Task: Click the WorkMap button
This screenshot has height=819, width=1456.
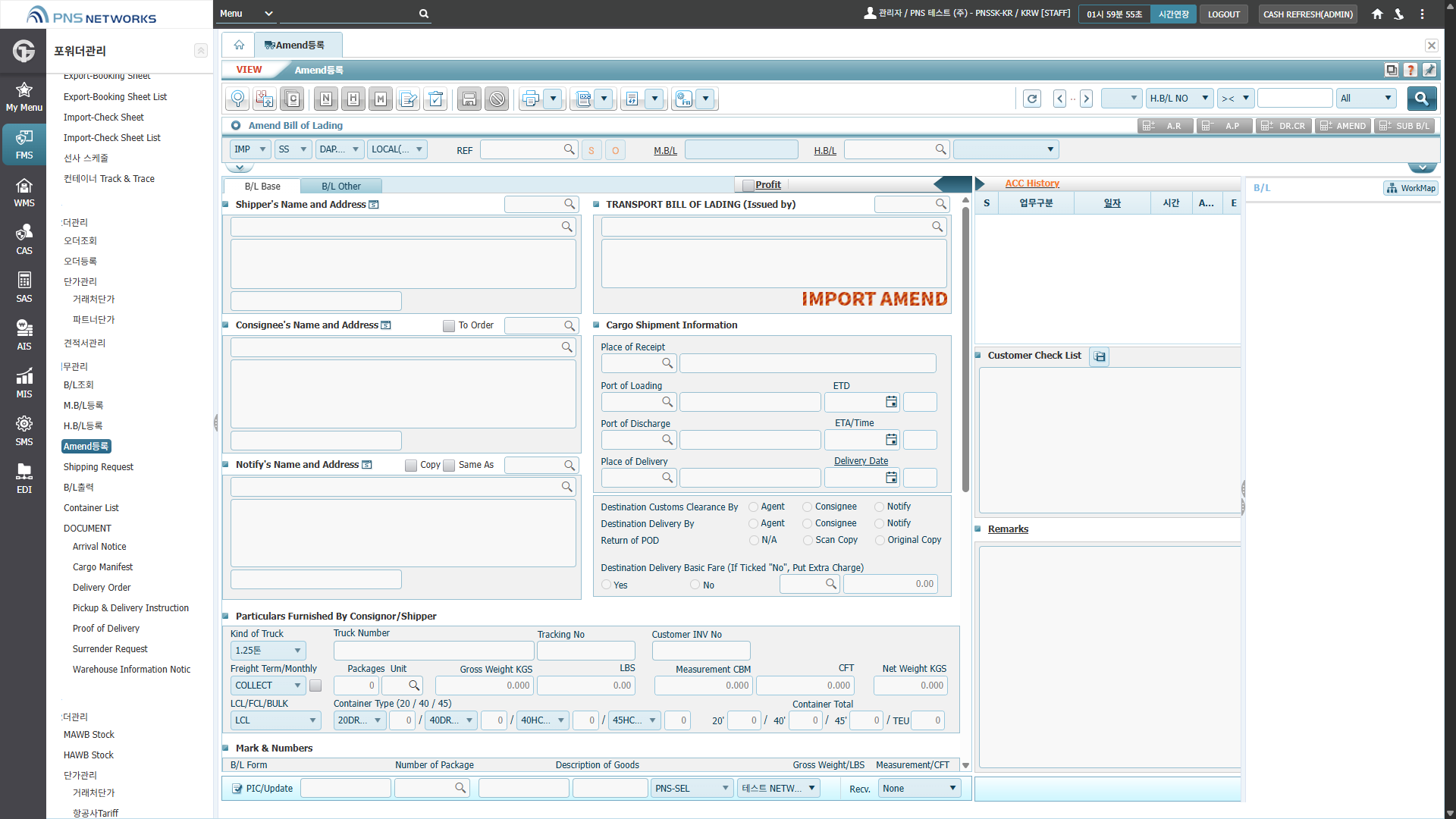Action: [1410, 188]
